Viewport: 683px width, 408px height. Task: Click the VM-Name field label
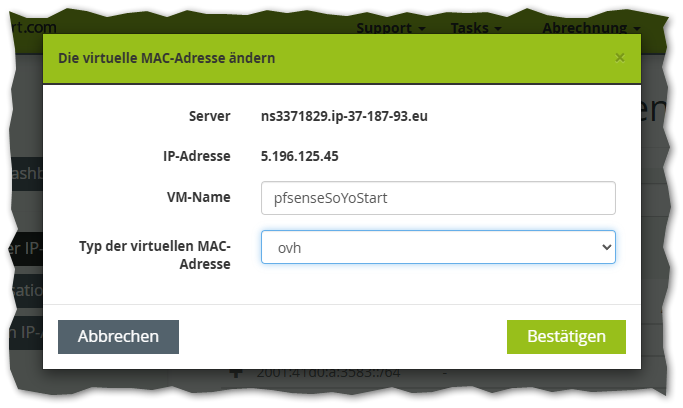(198, 197)
